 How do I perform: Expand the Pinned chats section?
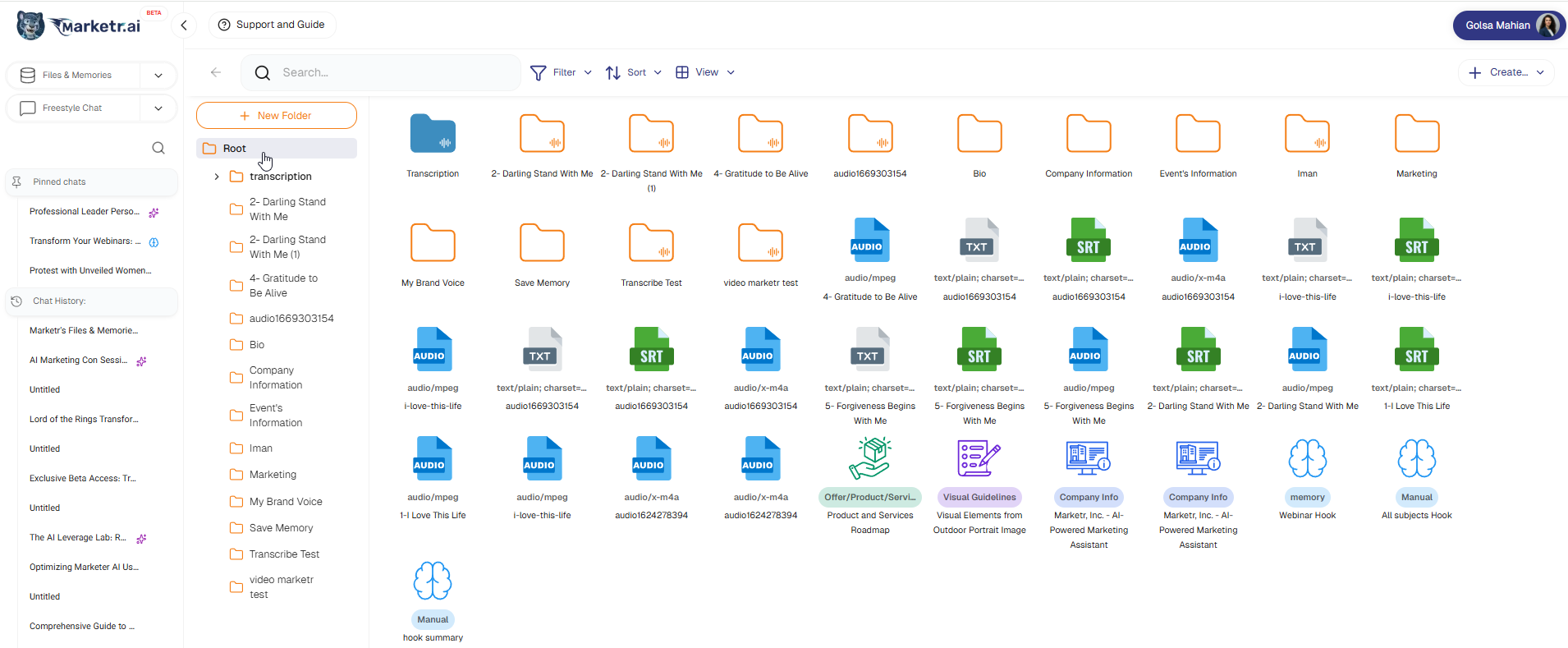point(92,182)
